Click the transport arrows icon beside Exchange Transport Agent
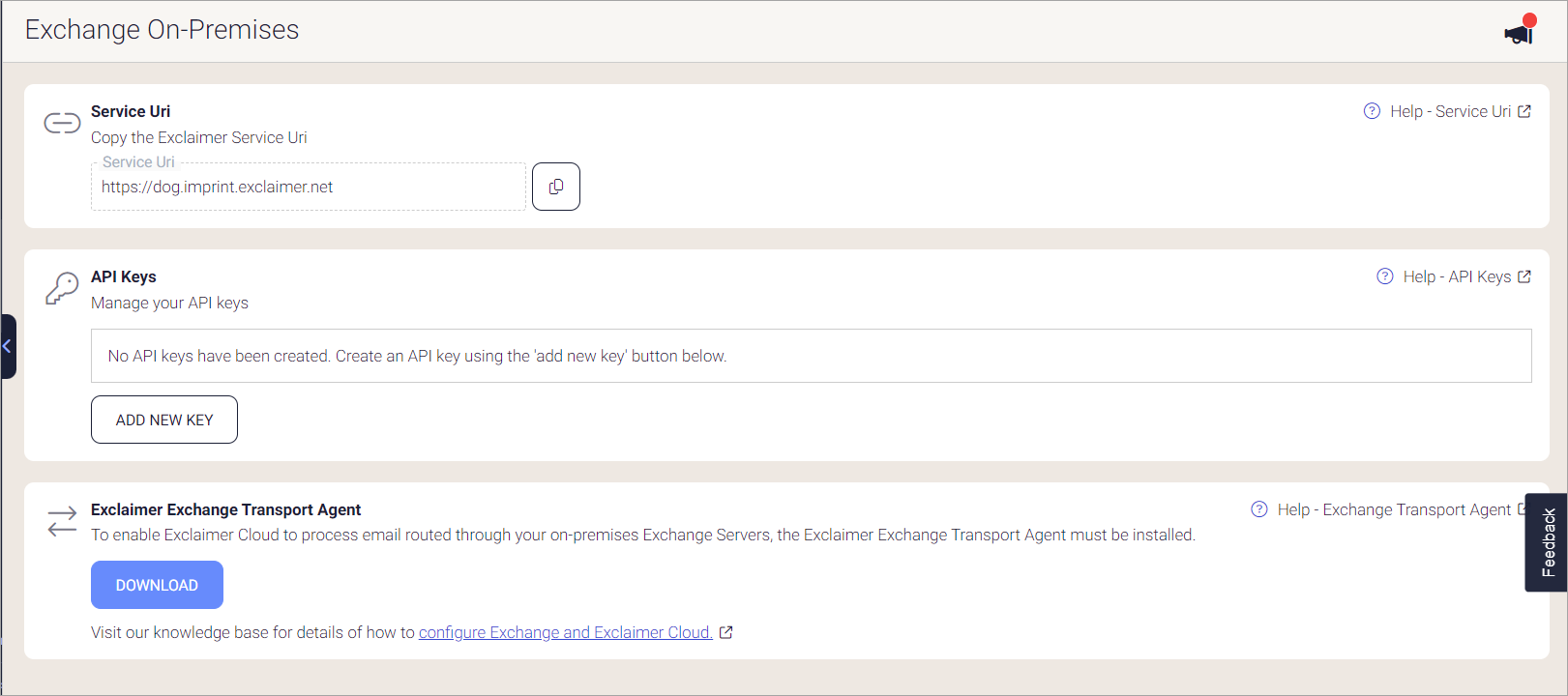The width and height of the screenshot is (1568, 696). click(x=61, y=521)
